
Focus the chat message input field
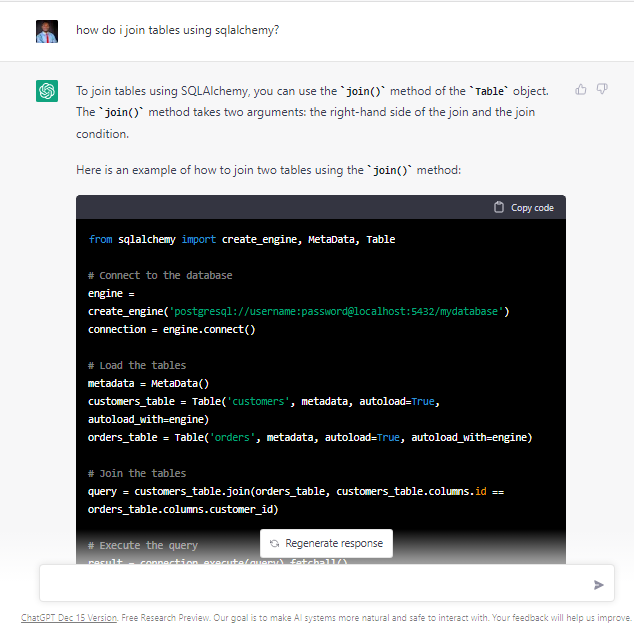327,583
